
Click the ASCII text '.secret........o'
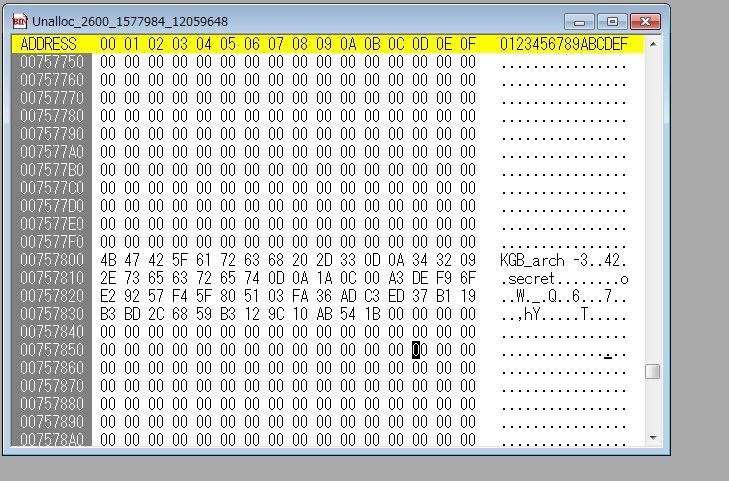(x=564, y=278)
